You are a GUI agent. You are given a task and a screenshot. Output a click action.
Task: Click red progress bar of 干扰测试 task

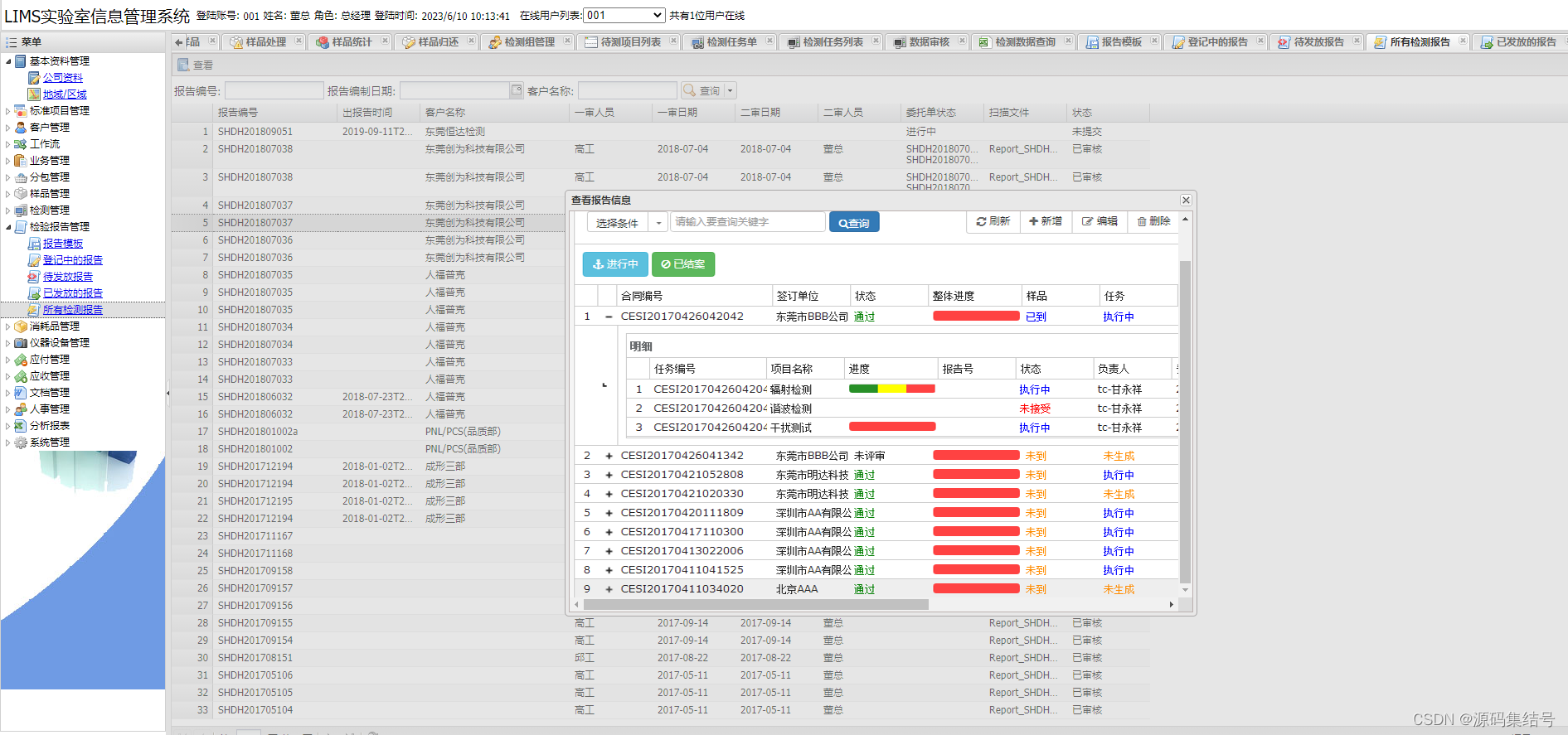tap(892, 427)
